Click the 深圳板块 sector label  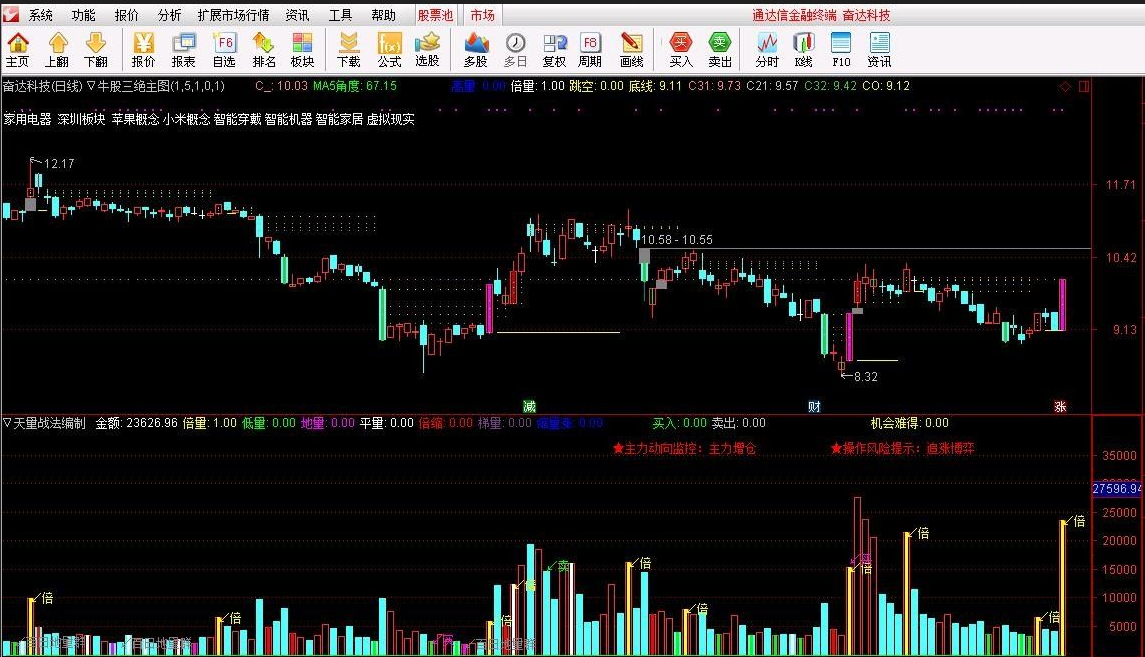81,119
